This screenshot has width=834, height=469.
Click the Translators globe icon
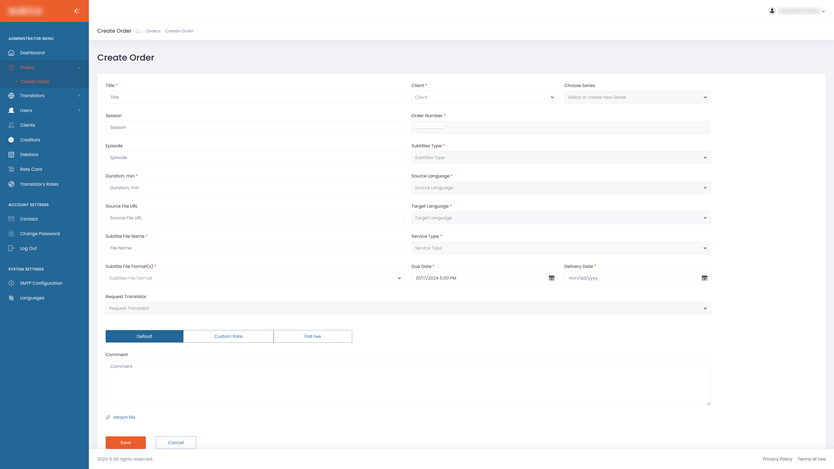pos(12,96)
